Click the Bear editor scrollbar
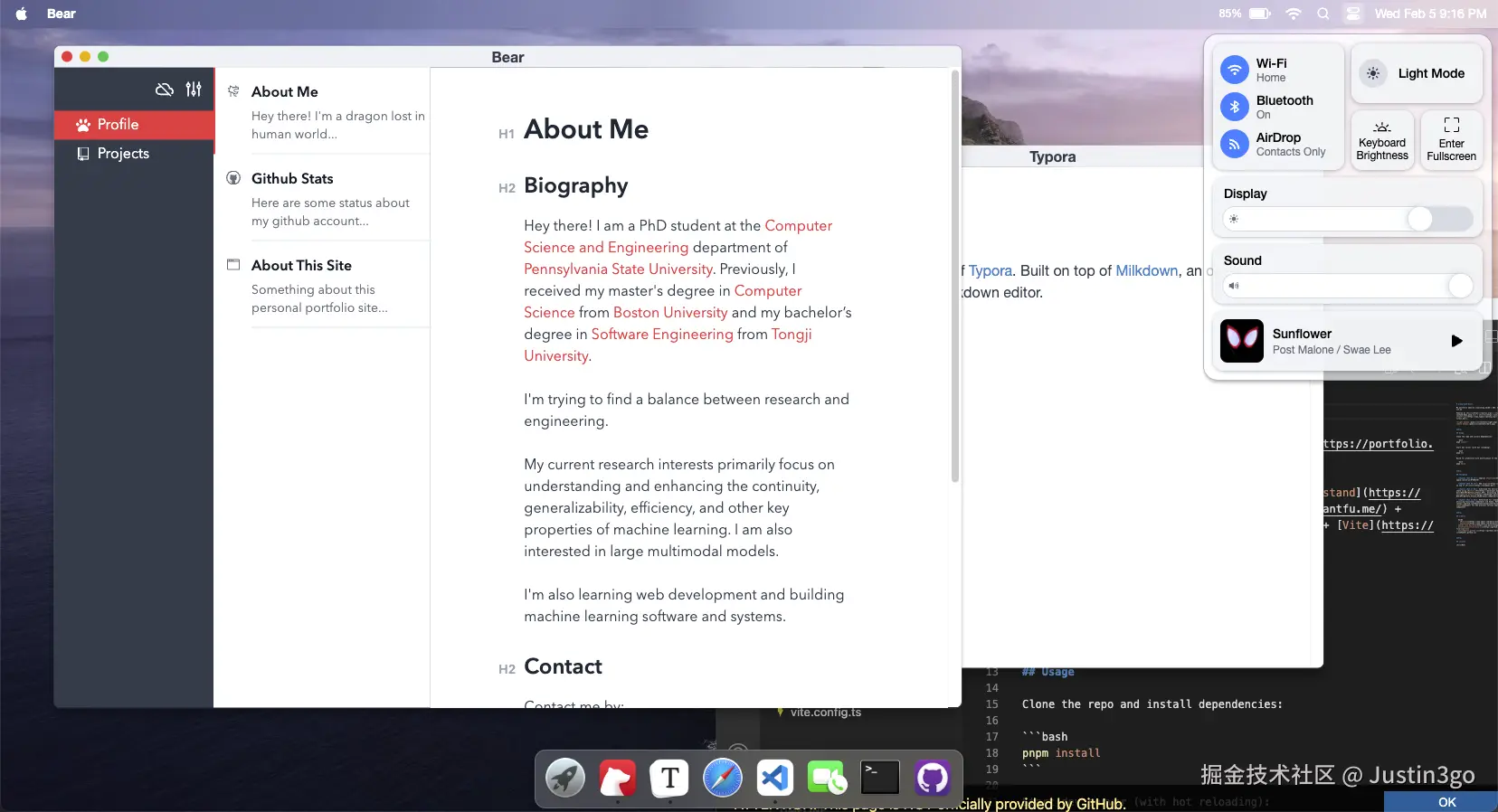This screenshot has height=812, width=1498. [954, 276]
